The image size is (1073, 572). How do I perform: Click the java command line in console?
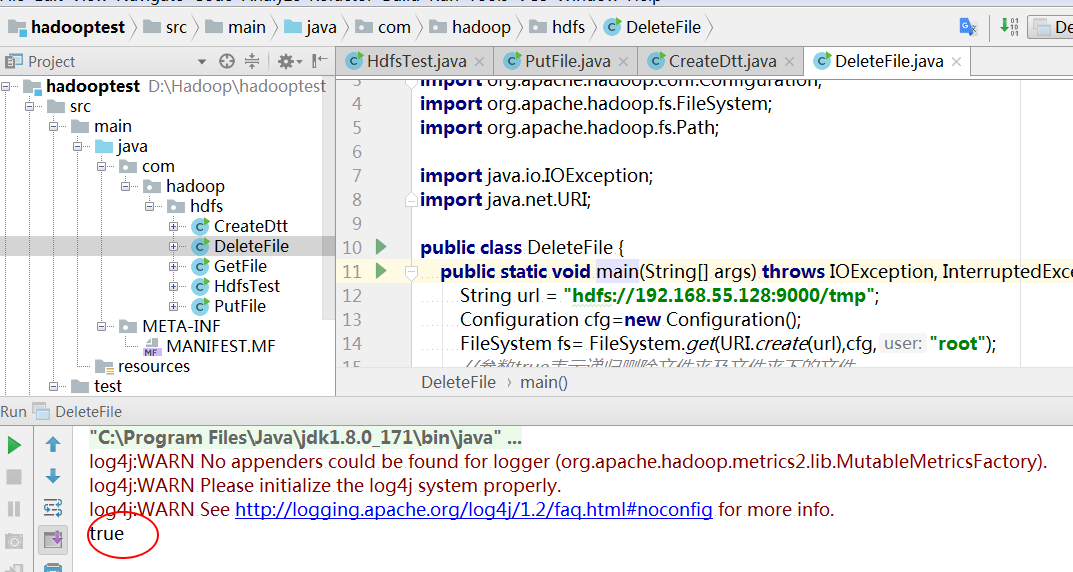pos(305,438)
